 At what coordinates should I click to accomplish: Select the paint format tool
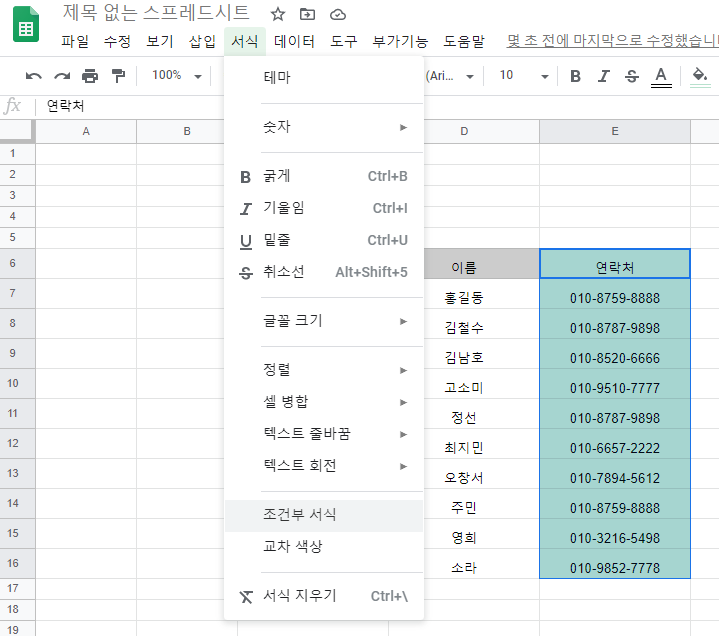point(118,76)
